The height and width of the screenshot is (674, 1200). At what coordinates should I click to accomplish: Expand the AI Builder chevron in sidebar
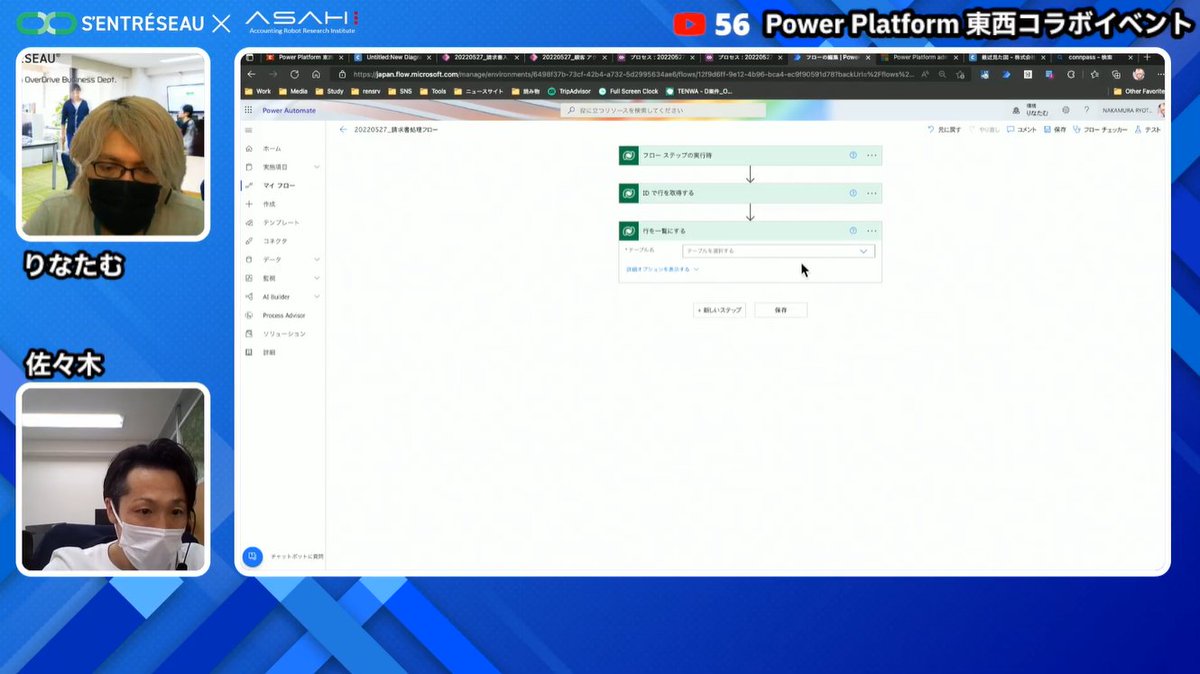tap(317, 297)
